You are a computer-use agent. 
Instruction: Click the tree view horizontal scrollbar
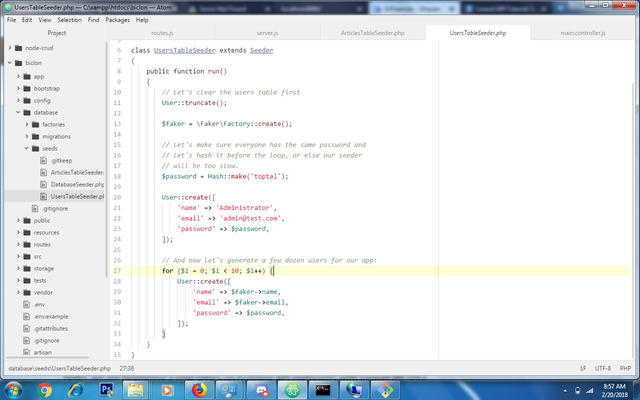48,358
